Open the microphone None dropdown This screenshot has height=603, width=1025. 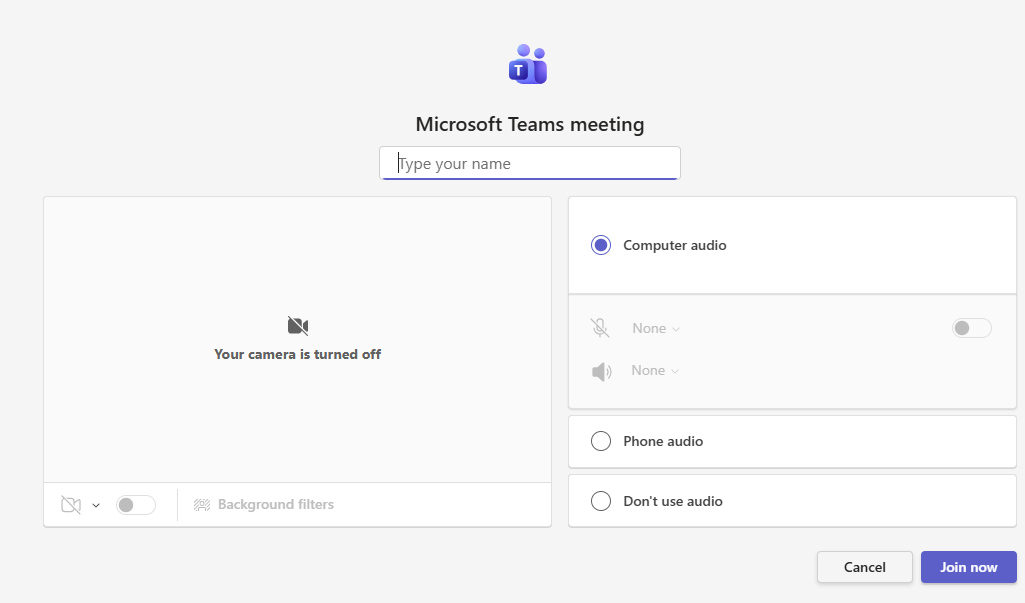tap(656, 328)
